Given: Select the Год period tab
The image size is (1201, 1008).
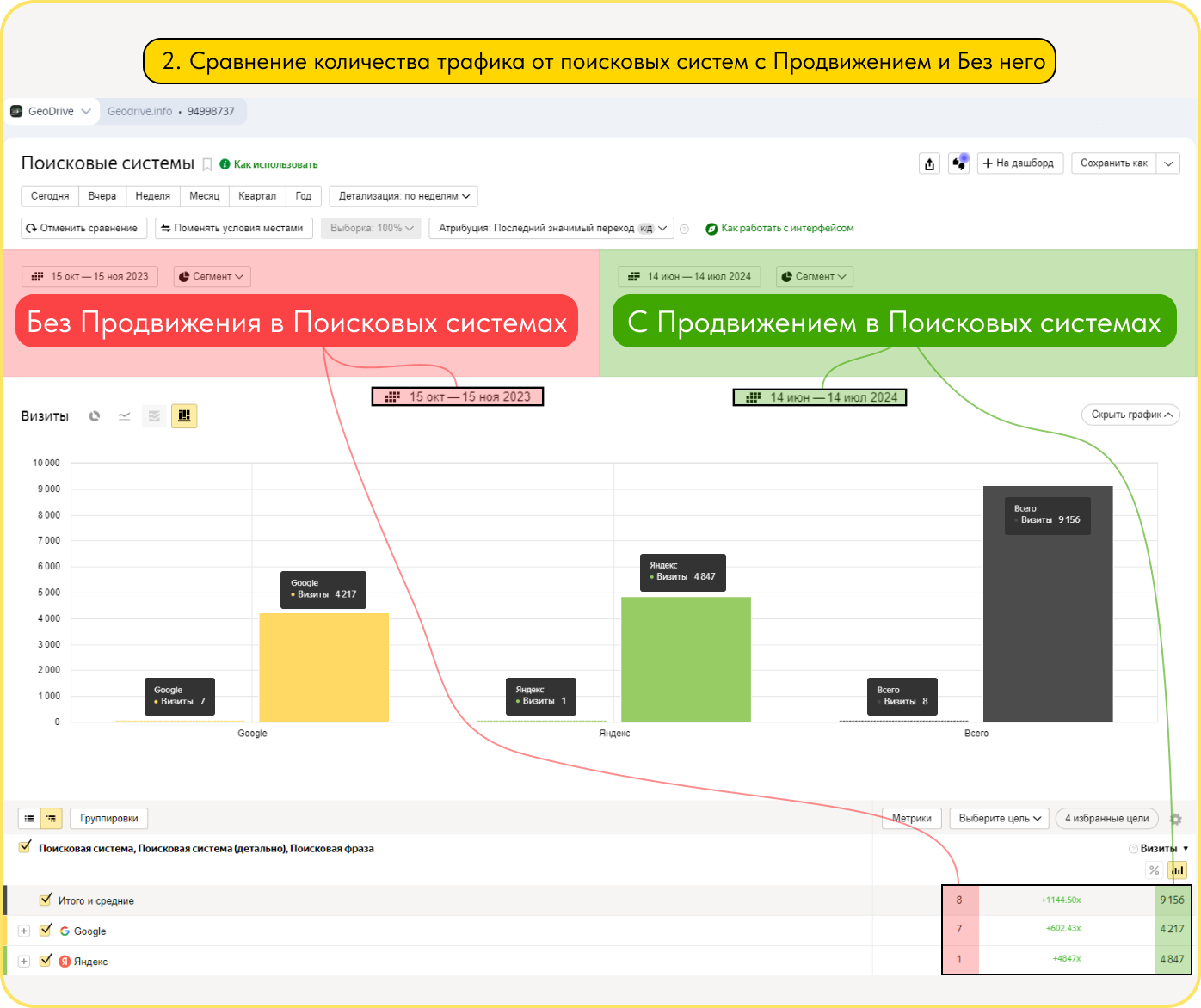Looking at the screenshot, I should 304,196.
